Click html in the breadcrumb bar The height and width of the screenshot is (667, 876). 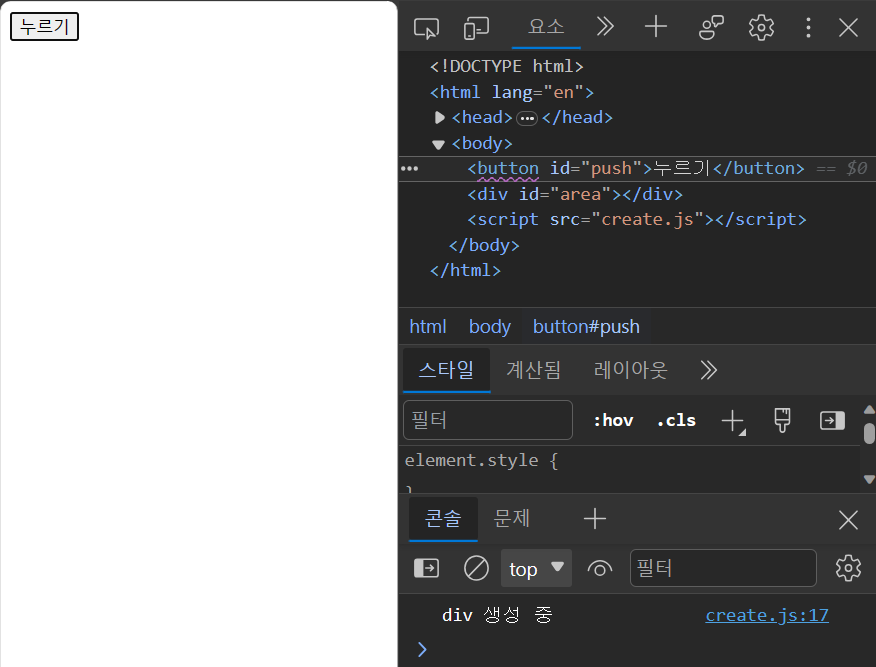pyautogui.click(x=428, y=326)
